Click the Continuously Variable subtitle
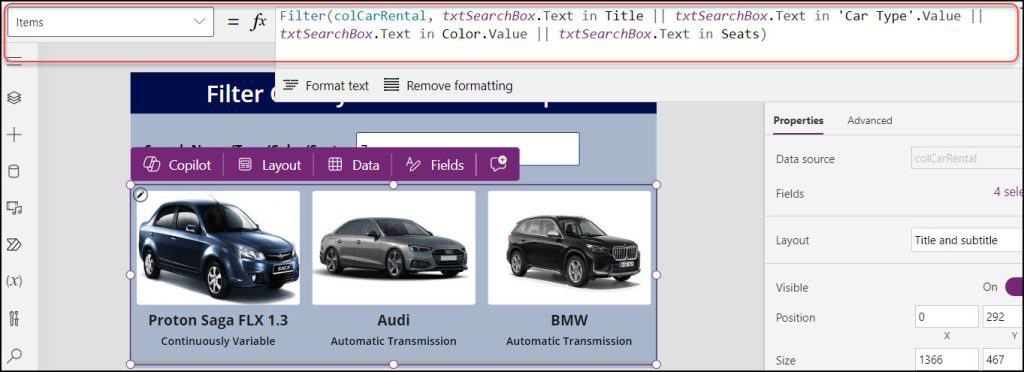Screen dimensions: 1024x372 [218, 341]
